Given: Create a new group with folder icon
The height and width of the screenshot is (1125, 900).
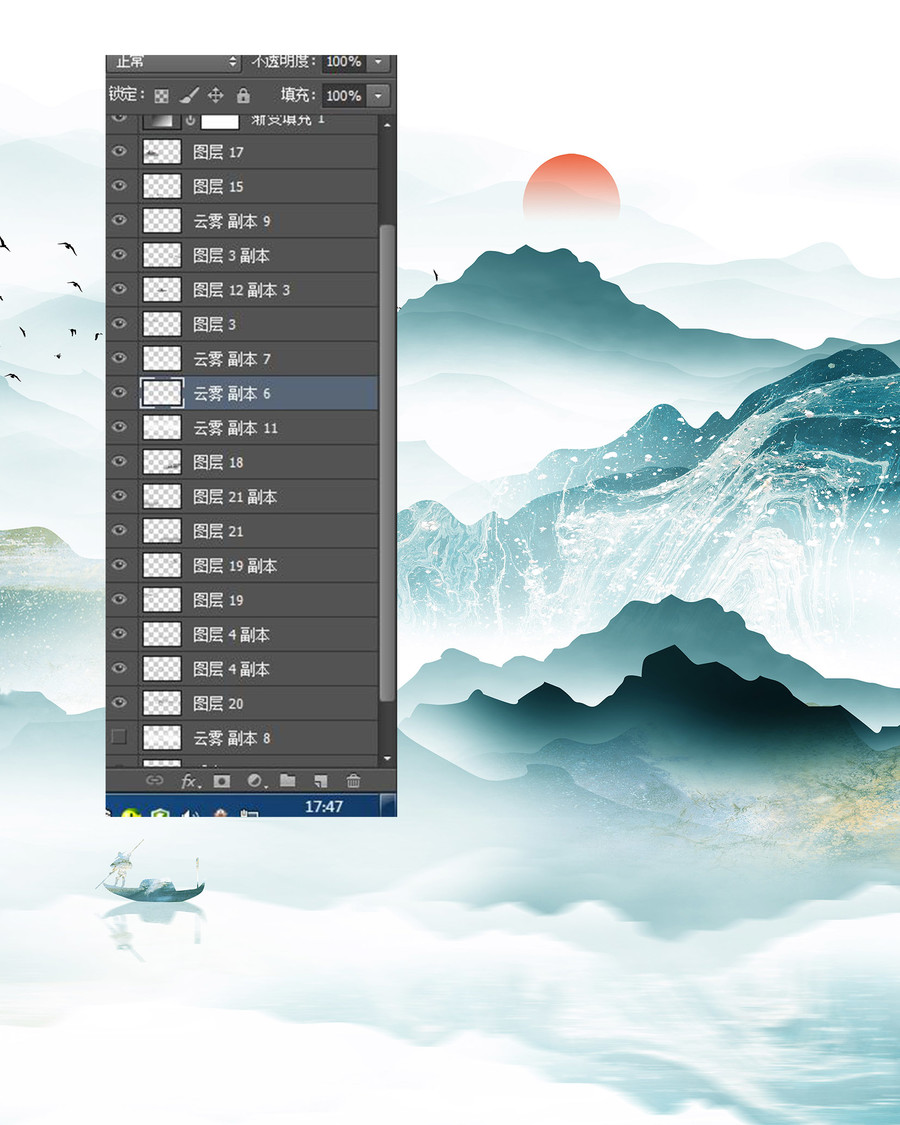Looking at the screenshot, I should [288, 780].
